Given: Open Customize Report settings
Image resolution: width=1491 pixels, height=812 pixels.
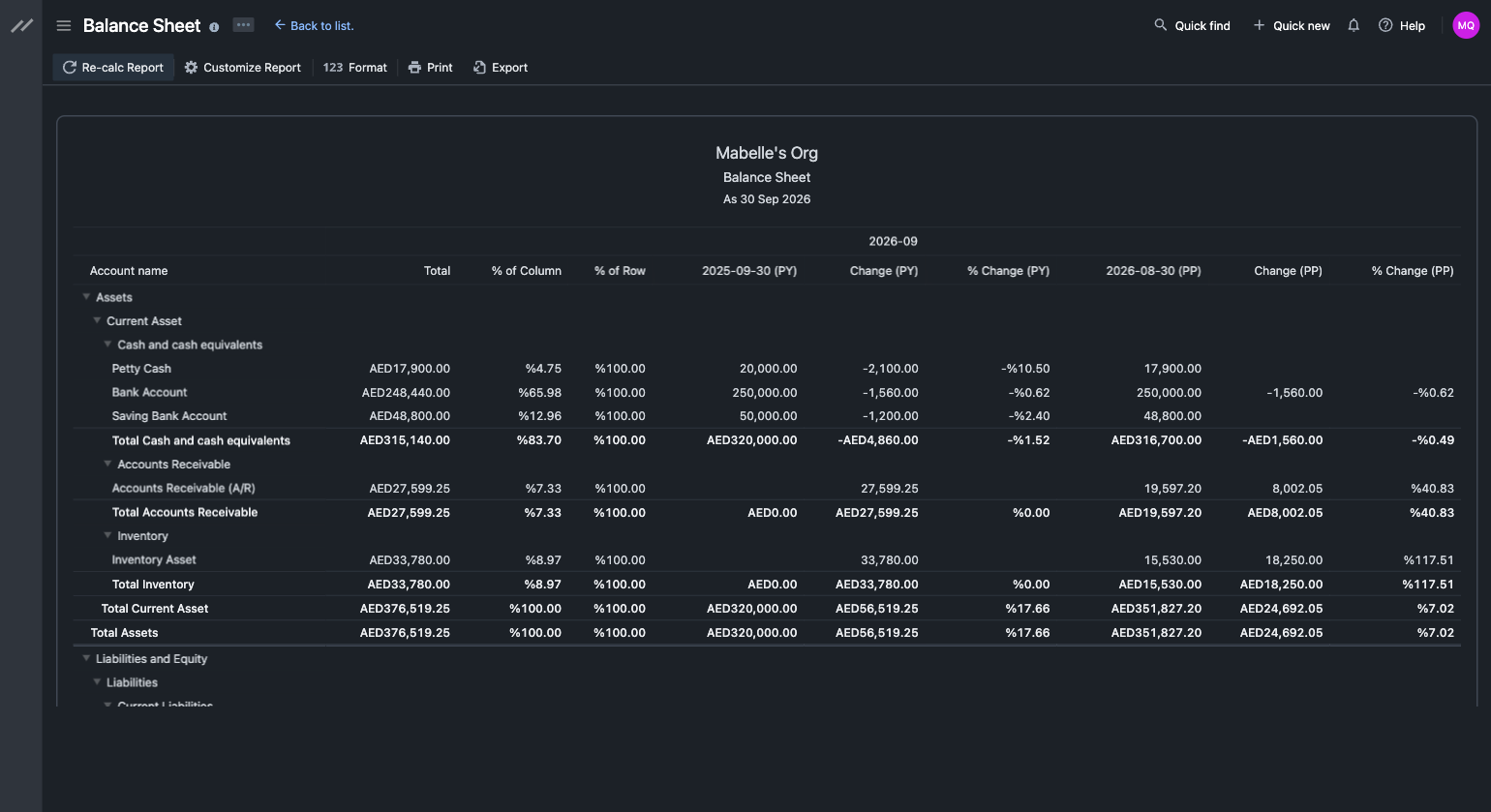Looking at the screenshot, I should pyautogui.click(x=243, y=68).
